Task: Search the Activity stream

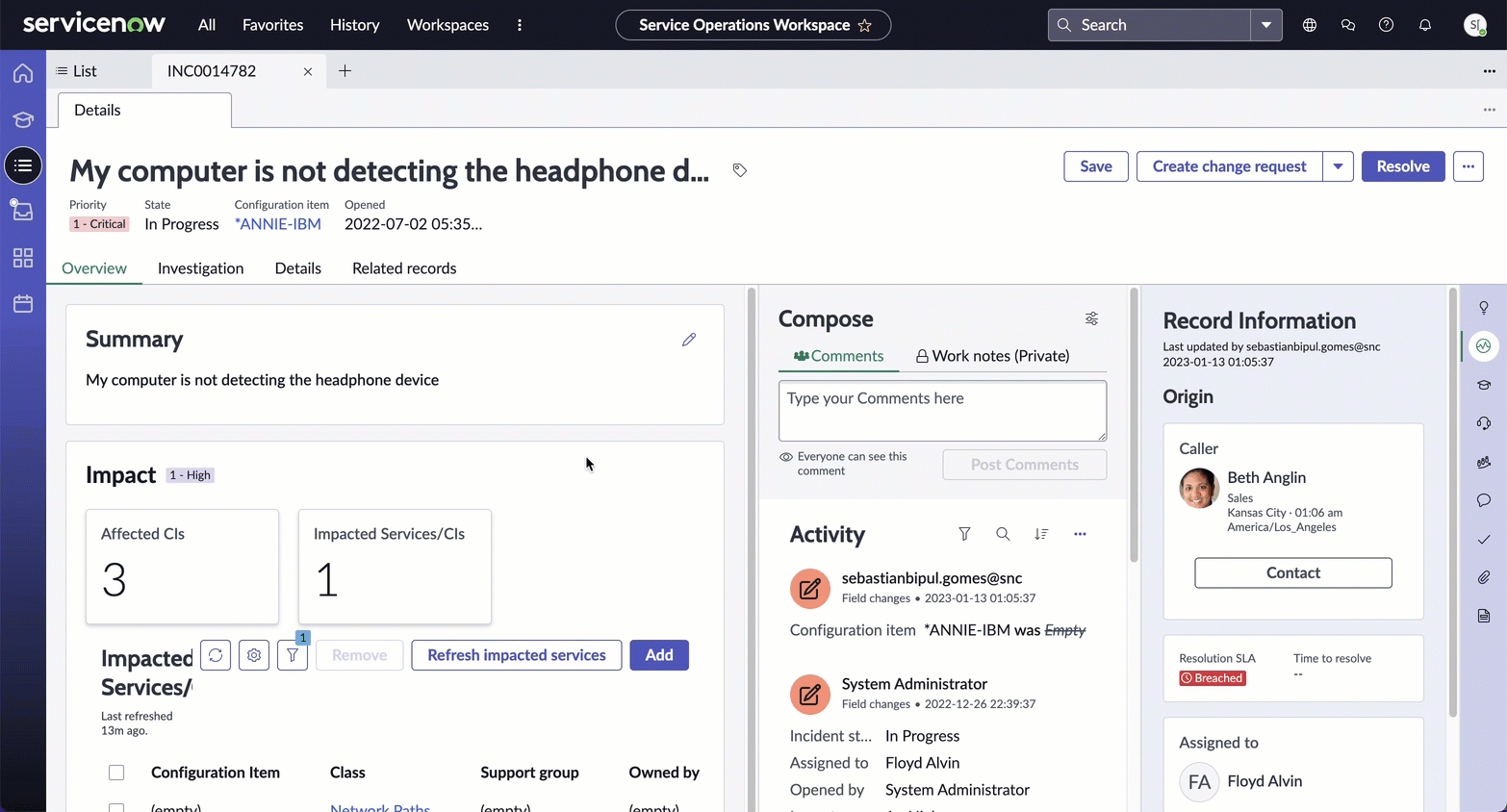Action: (1003, 534)
